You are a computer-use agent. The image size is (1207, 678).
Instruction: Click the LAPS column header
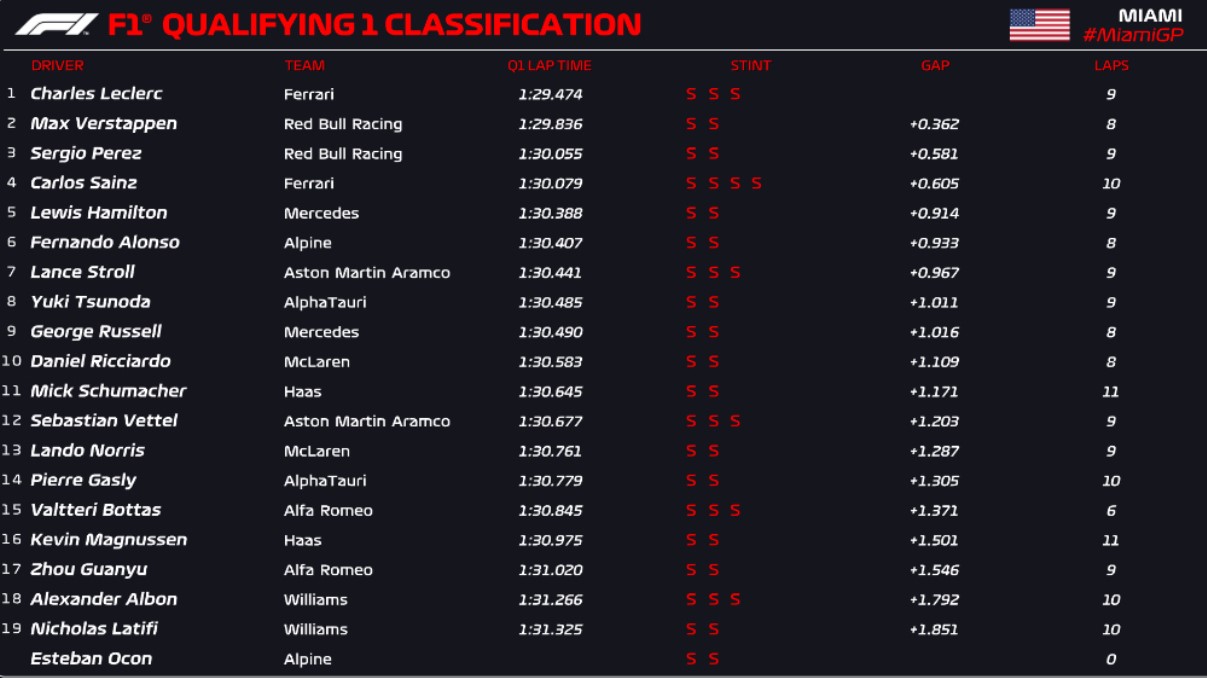1111,66
